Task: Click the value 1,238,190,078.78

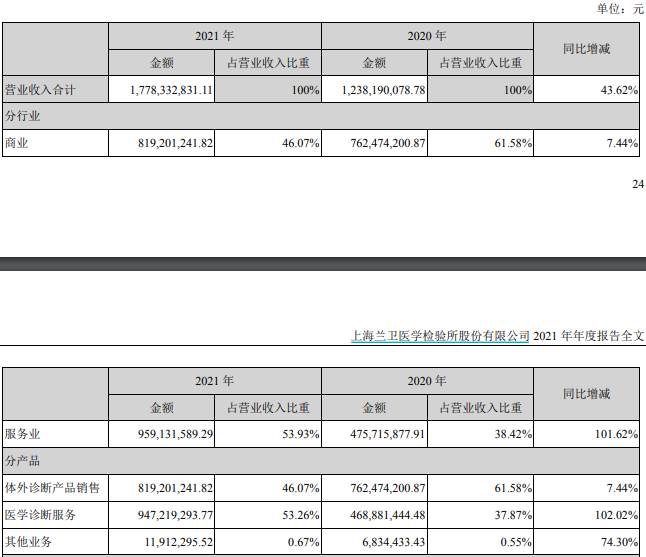Action: [384, 90]
